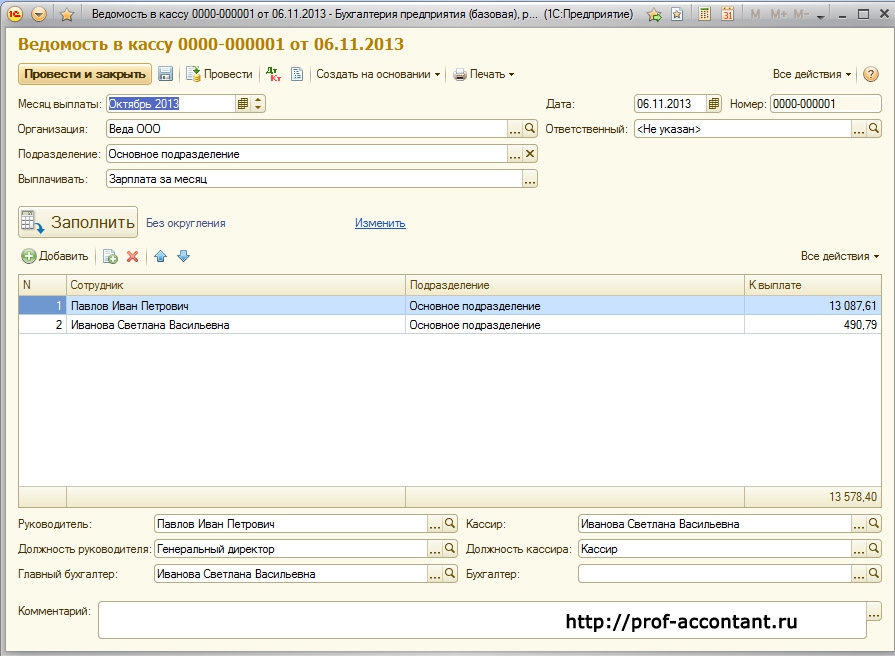
Task: Click the Месяц выплаты field Октябрь 2013
Action: coord(171,104)
